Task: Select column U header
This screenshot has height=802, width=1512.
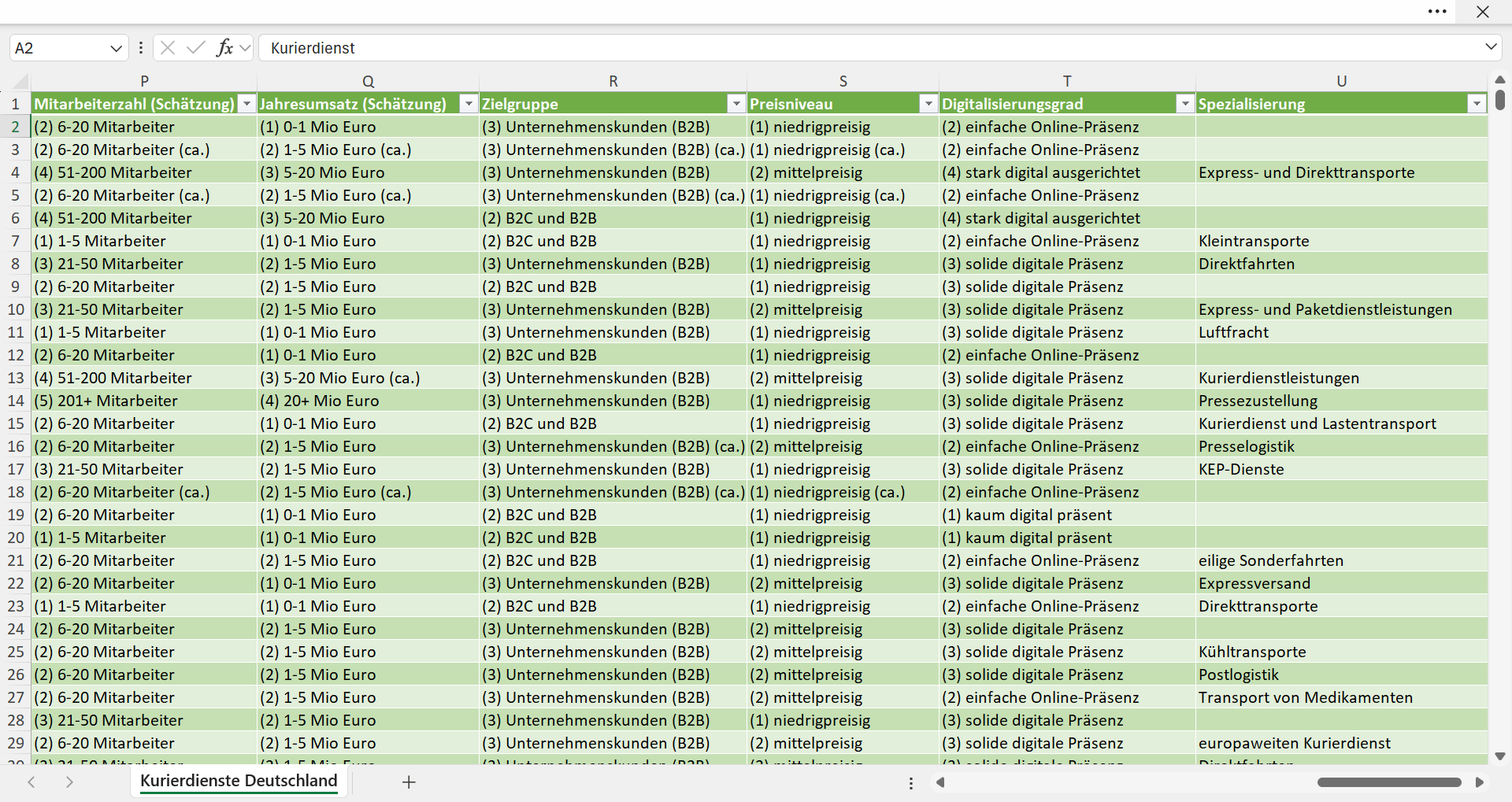Action: coord(1341,81)
